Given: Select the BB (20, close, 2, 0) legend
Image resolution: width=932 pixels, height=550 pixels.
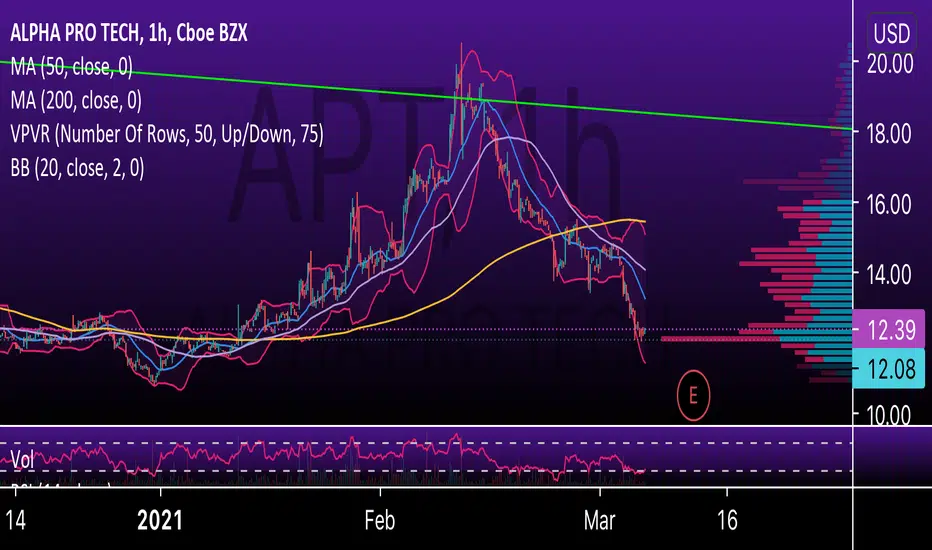Looking at the screenshot, I should click(x=77, y=168).
